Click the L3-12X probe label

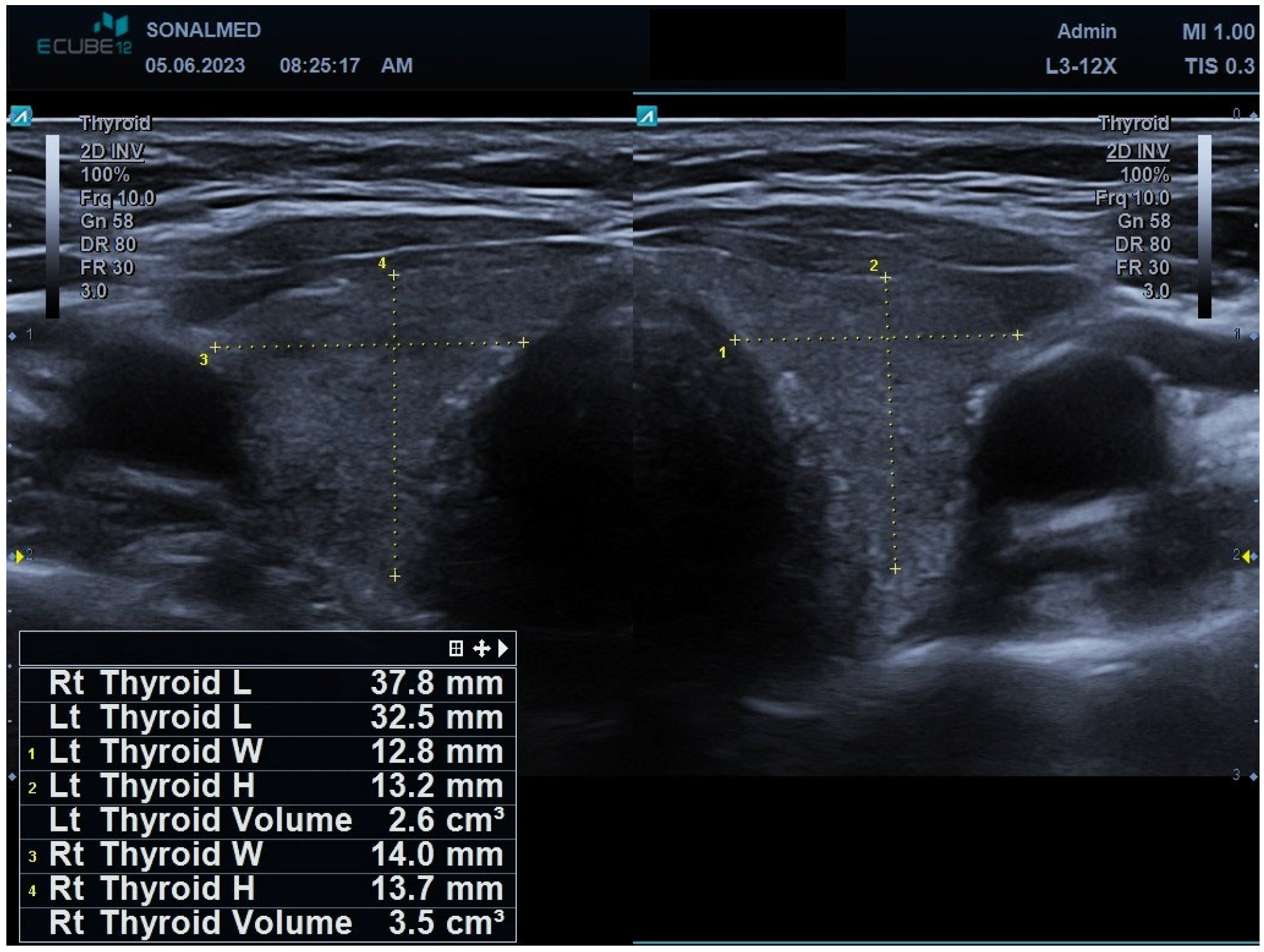coord(1081,66)
